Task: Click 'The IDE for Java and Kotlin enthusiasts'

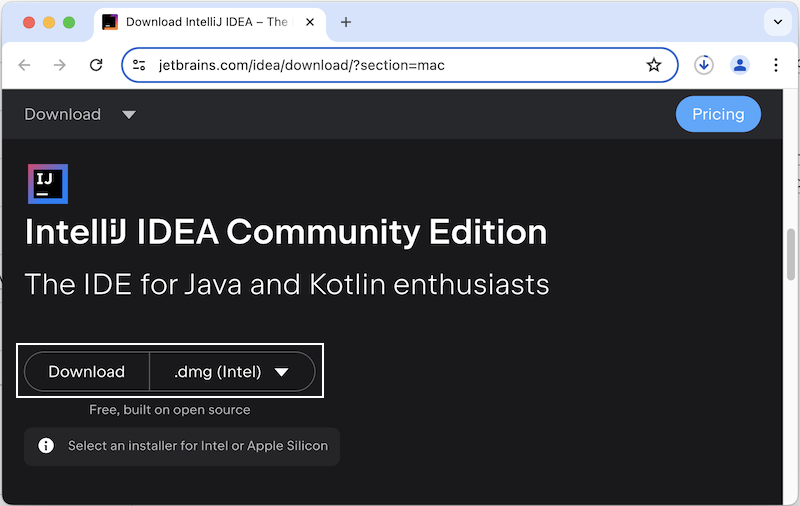Action: pos(287,284)
